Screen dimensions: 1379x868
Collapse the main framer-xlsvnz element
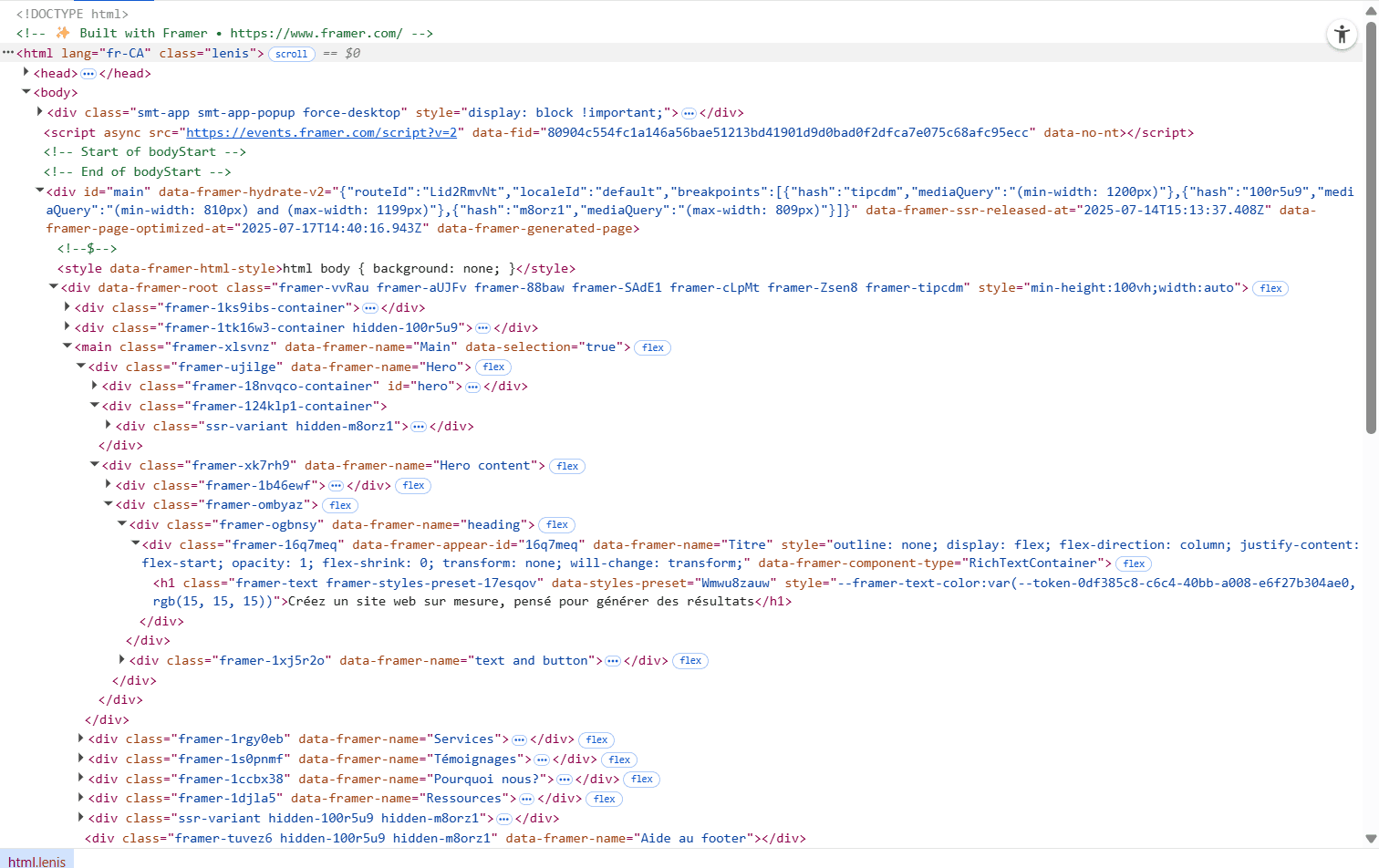tap(67, 346)
